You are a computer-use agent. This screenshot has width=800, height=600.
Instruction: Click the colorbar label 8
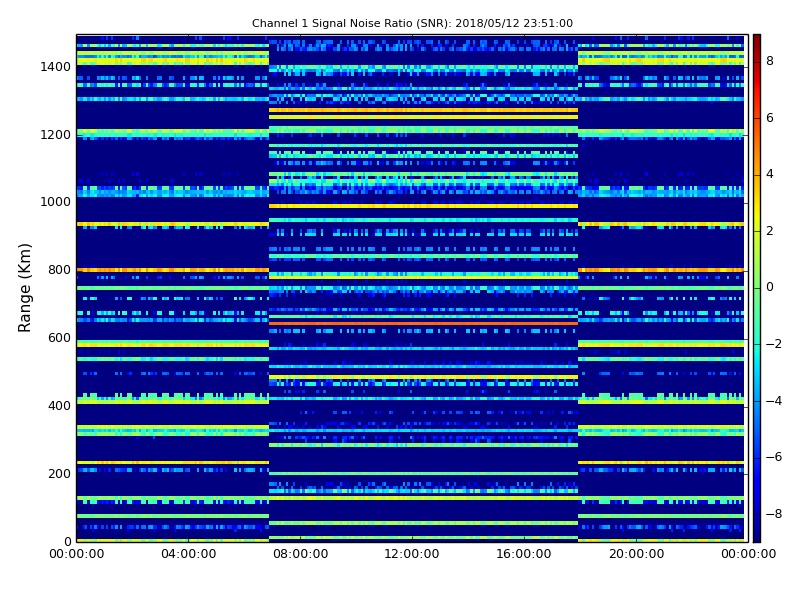[x=770, y=61]
